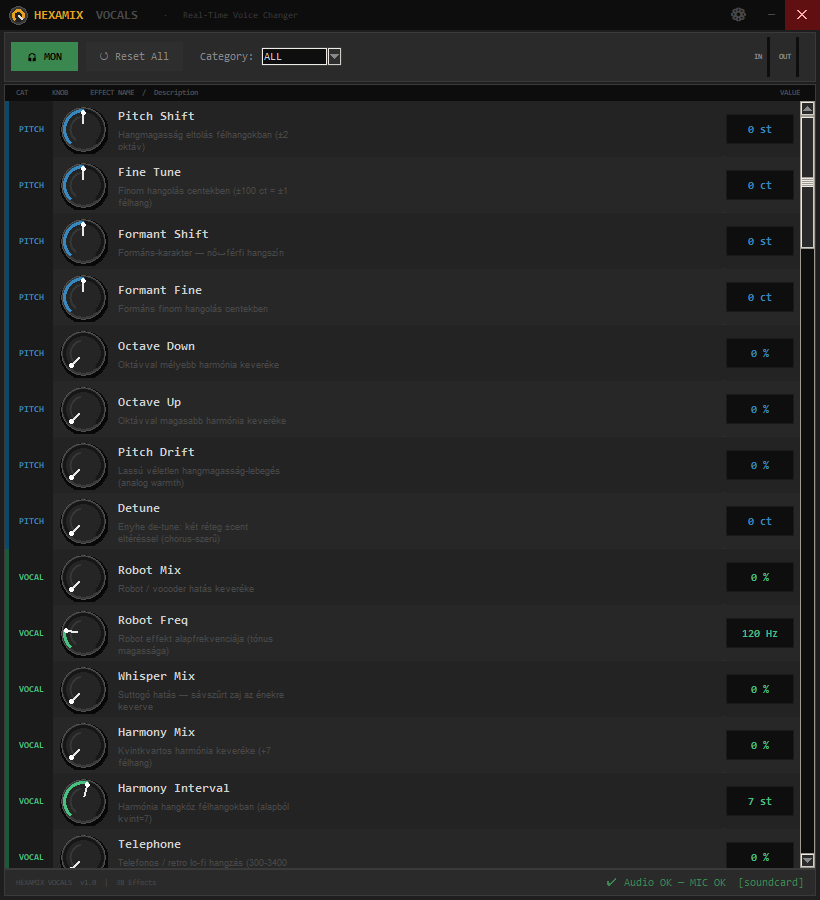Click the Harmony Mix value field
The height and width of the screenshot is (900, 820).
(x=760, y=745)
